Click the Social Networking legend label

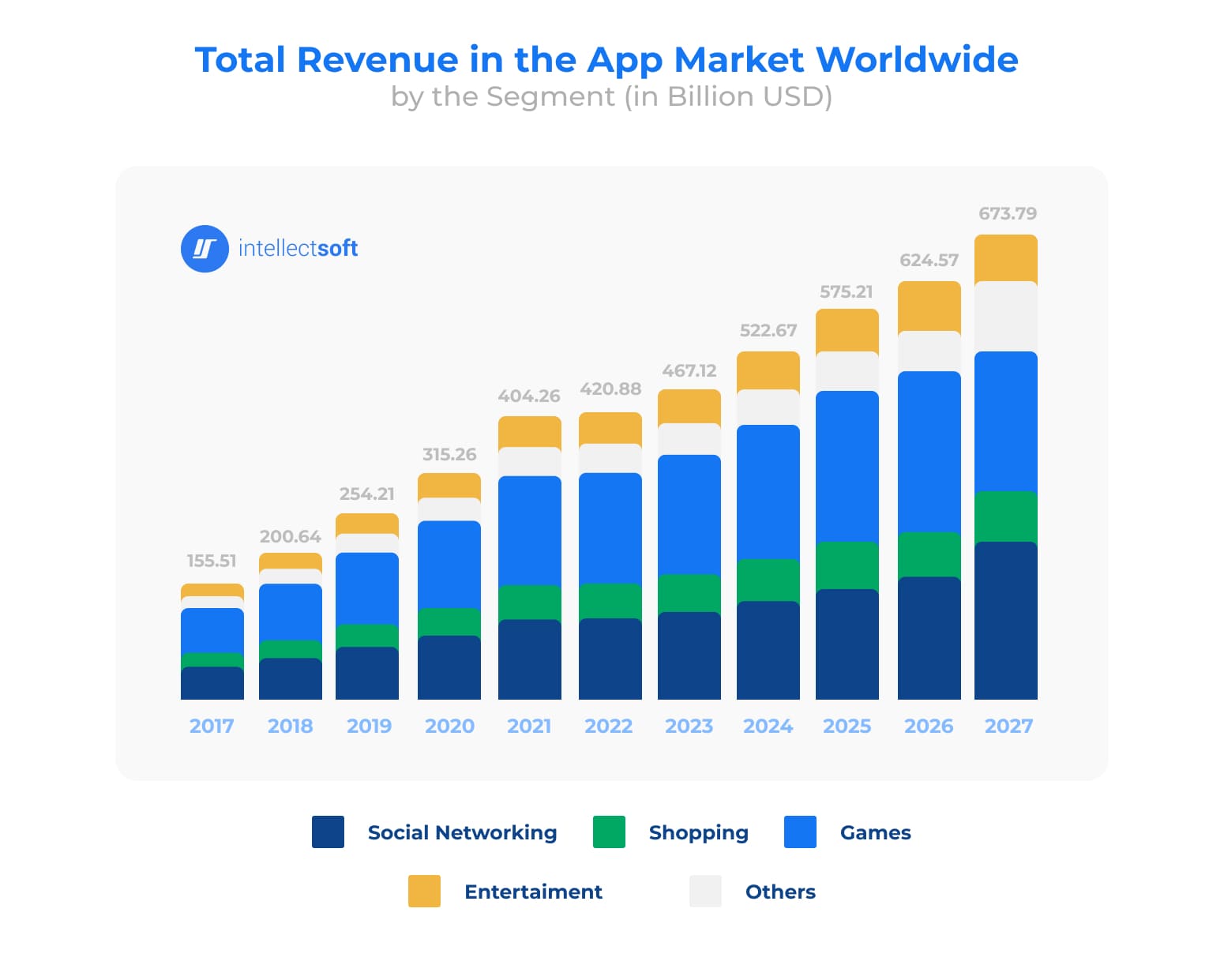(461, 832)
